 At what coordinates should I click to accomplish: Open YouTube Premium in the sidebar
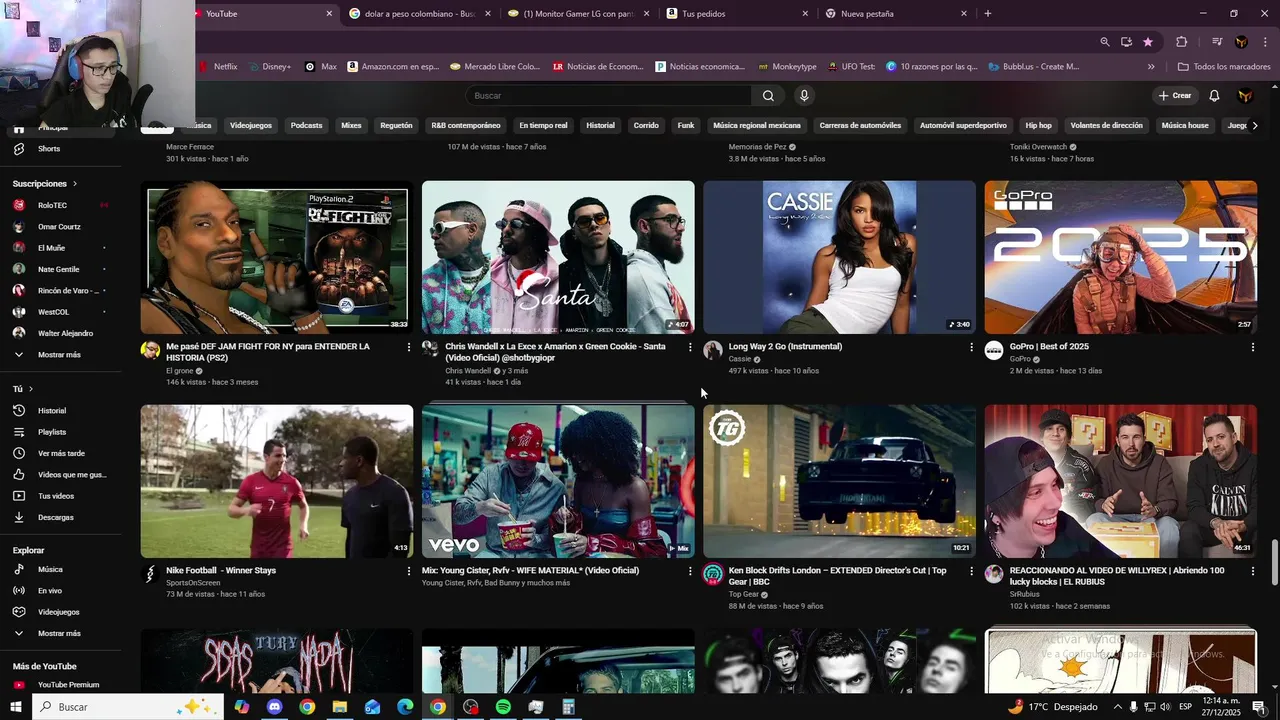(x=66, y=685)
